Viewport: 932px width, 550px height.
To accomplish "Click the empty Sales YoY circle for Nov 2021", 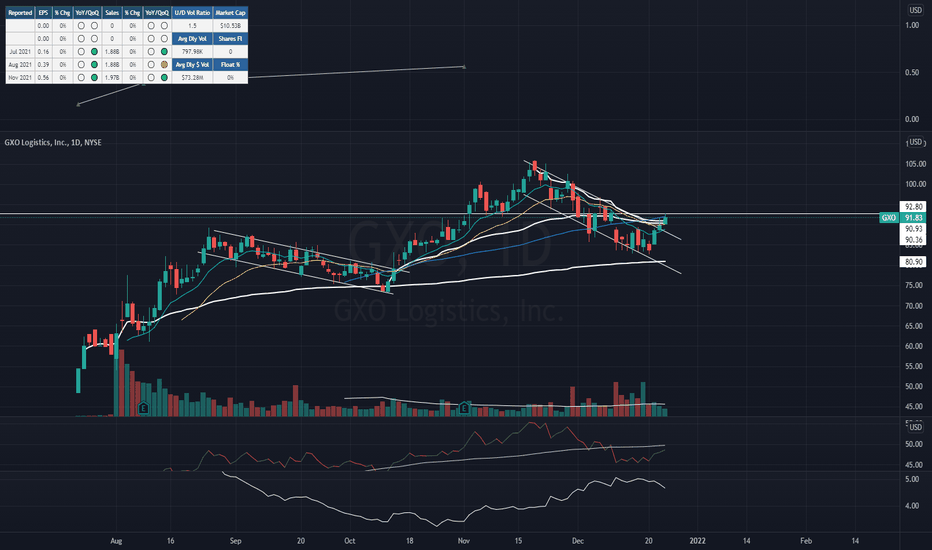I will pos(151,77).
